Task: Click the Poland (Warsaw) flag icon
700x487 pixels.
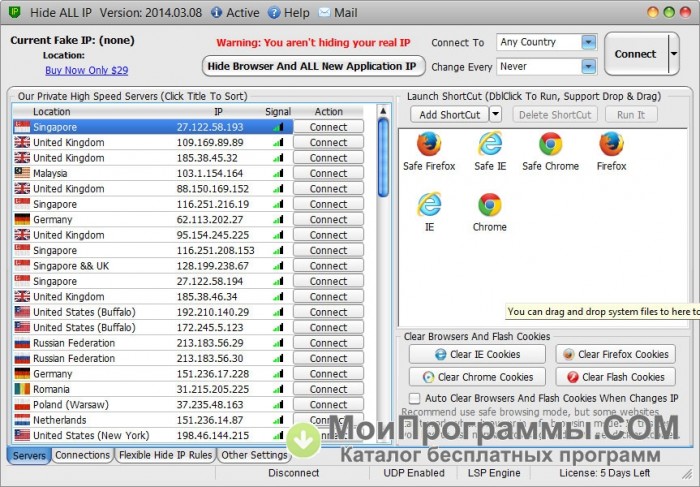Action: point(22,405)
